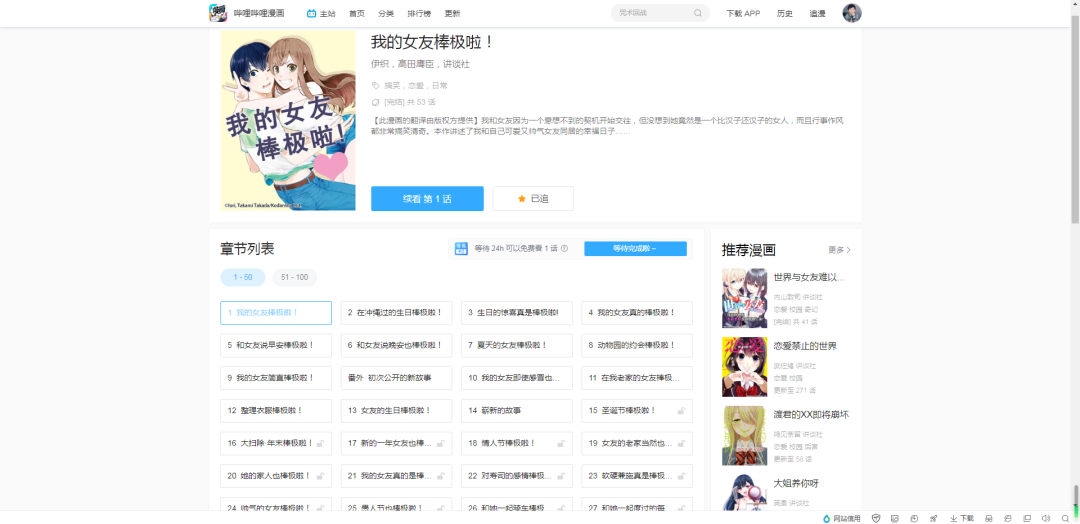Open the 番外 初次公开的新故事 chapter
1080x524 pixels.
tap(396, 378)
